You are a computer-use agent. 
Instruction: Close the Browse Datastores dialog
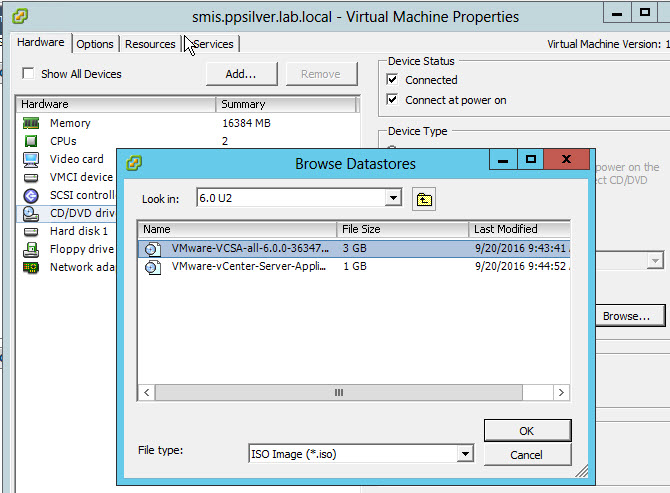(567, 159)
